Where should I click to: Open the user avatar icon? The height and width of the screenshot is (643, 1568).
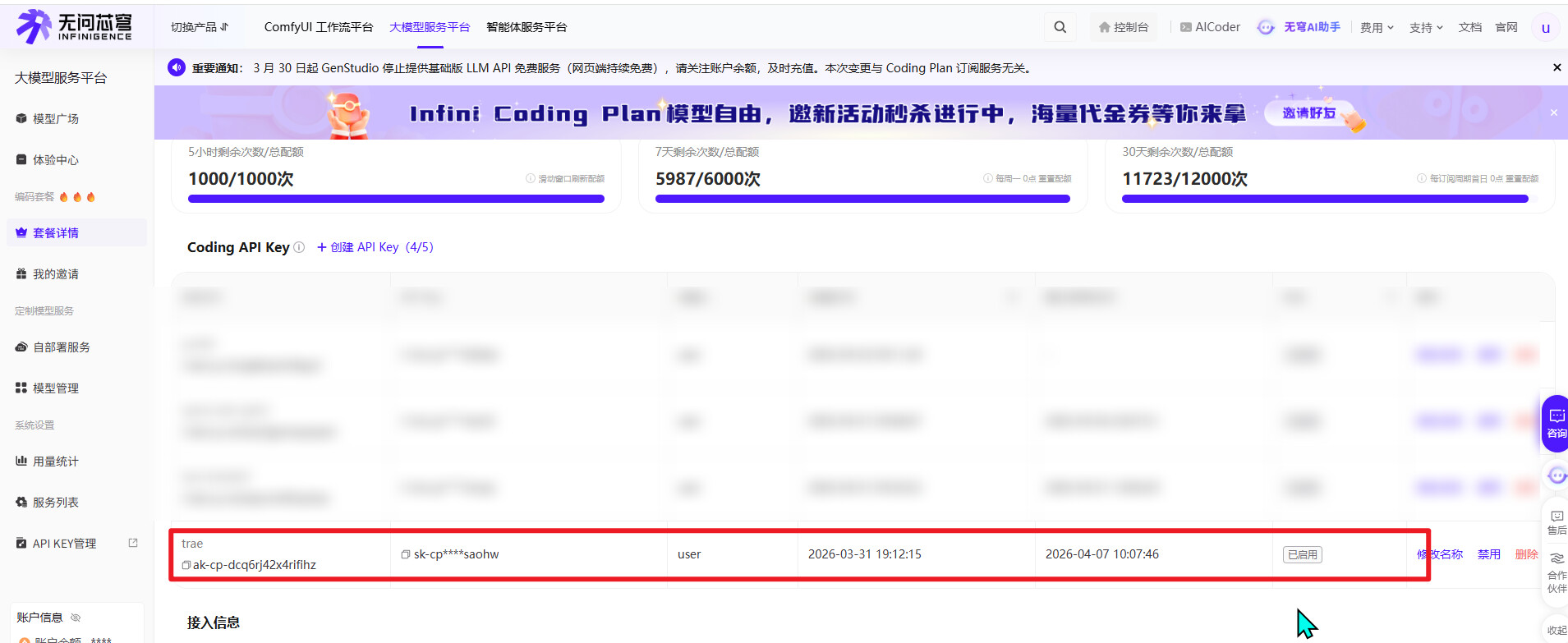click(x=1545, y=28)
